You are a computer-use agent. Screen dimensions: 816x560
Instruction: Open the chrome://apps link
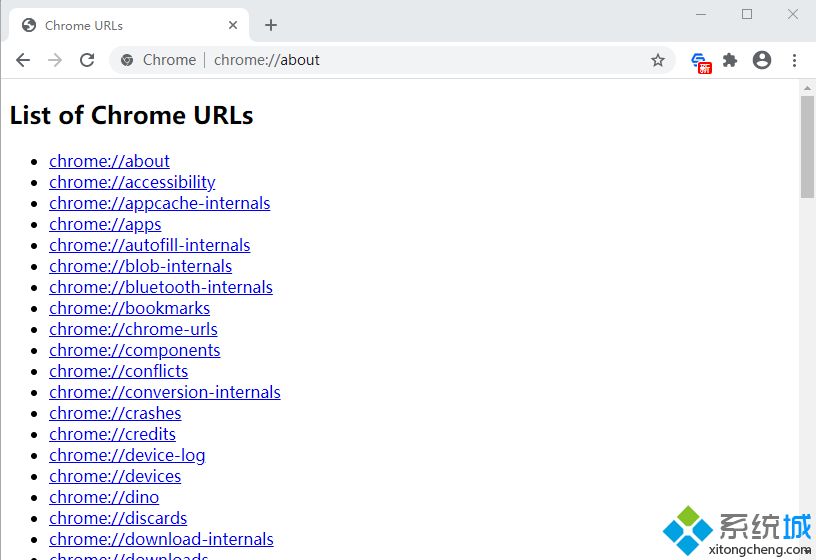click(x=105, y=224)
